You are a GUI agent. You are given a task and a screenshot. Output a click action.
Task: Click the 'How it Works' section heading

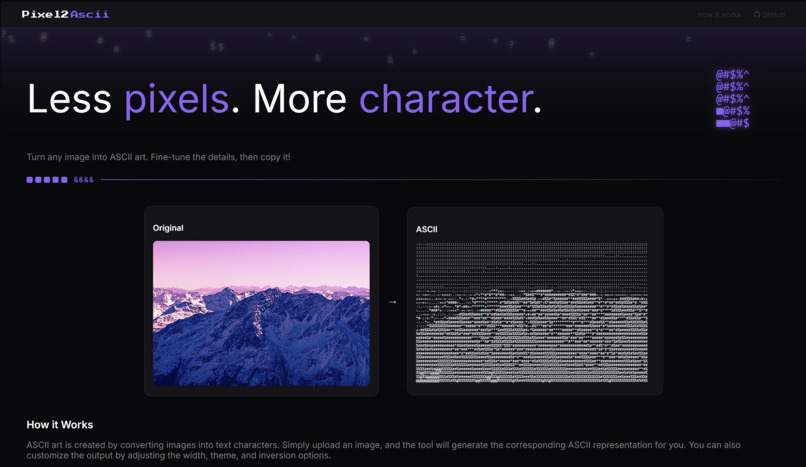[x=60, y=425]
